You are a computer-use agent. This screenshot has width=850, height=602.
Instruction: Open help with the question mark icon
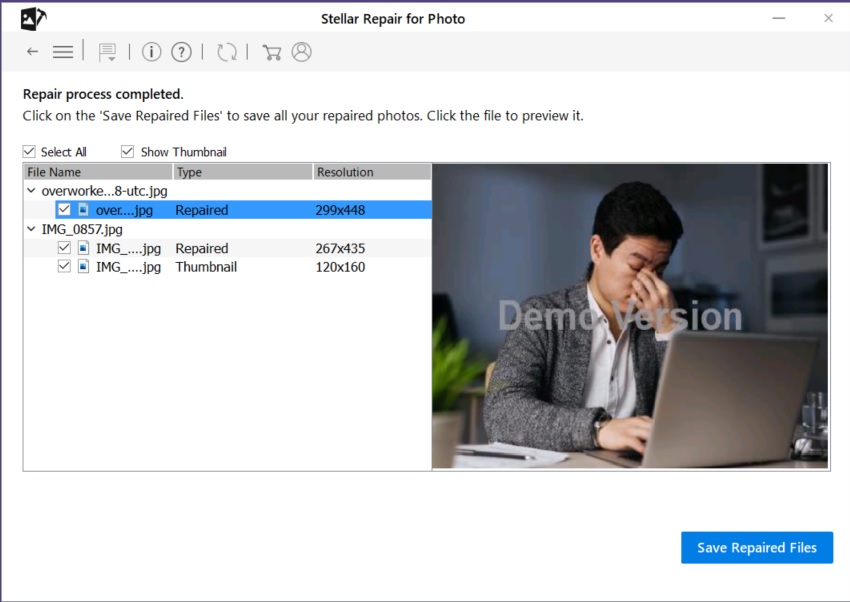click(181, 52)
